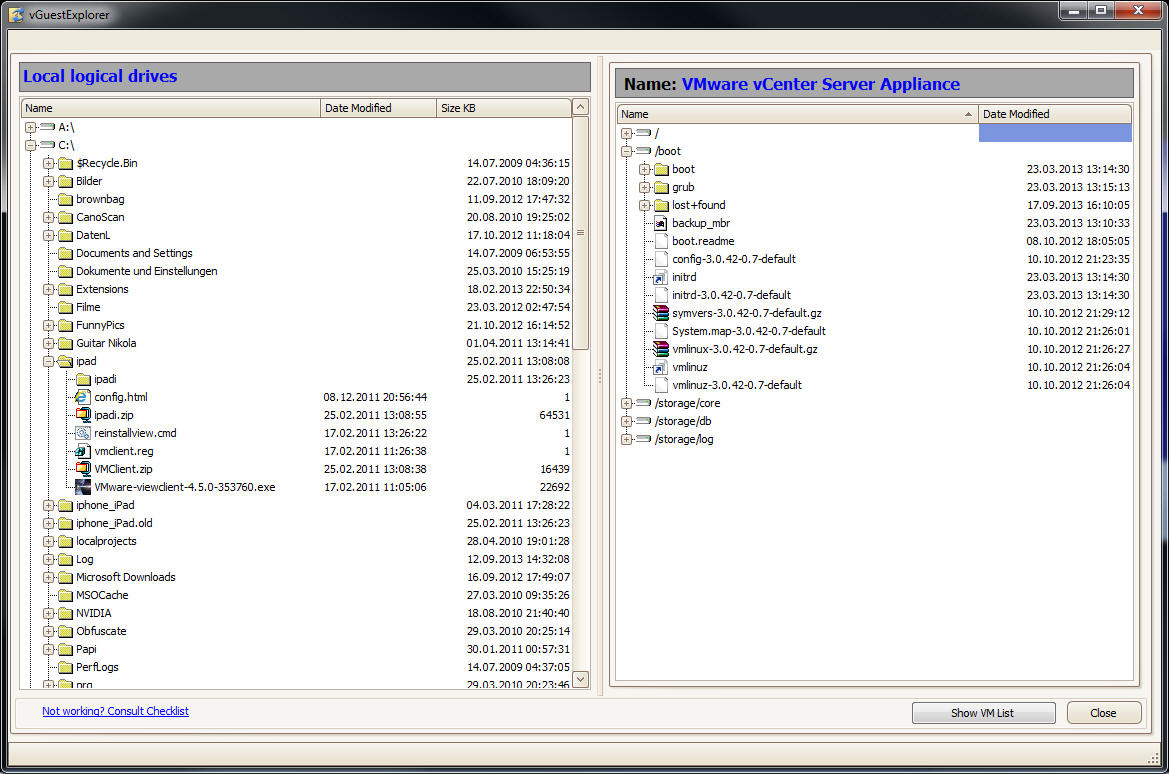The height and width of the screenshot is (774, 1169).
Task: Click the vmclient.reg registry file icon
Action: click(x=83, y=450)
